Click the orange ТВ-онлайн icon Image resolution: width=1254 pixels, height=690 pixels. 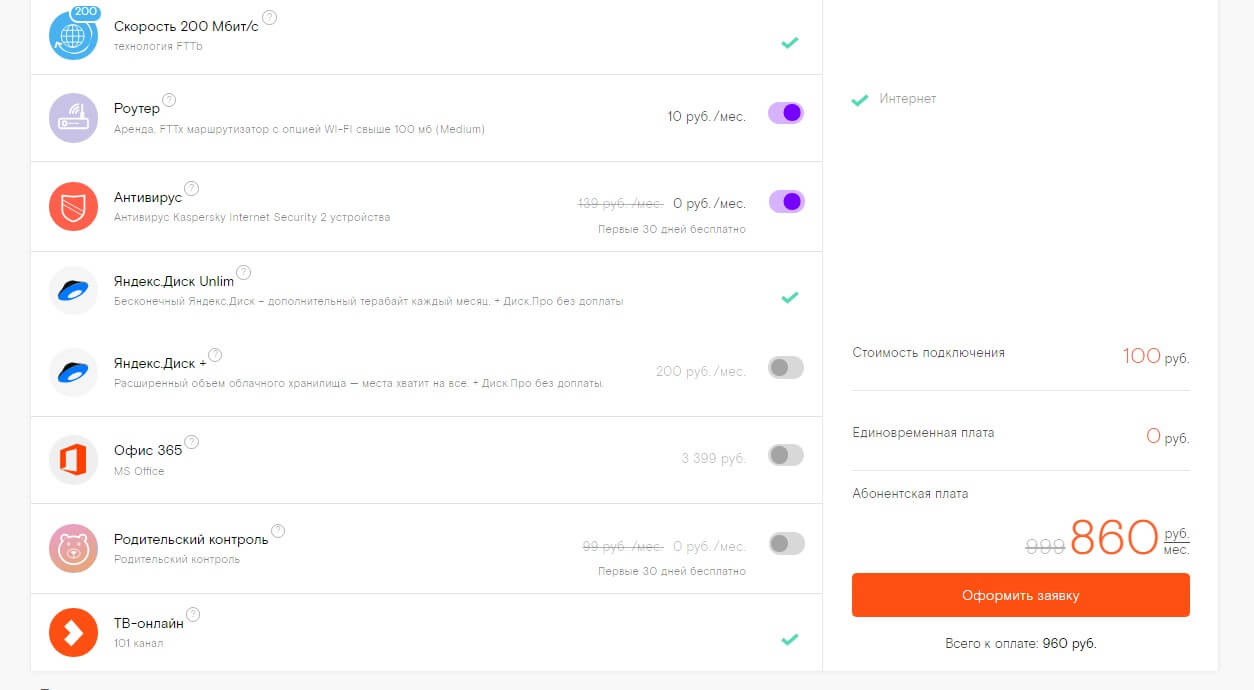[73, 632]
